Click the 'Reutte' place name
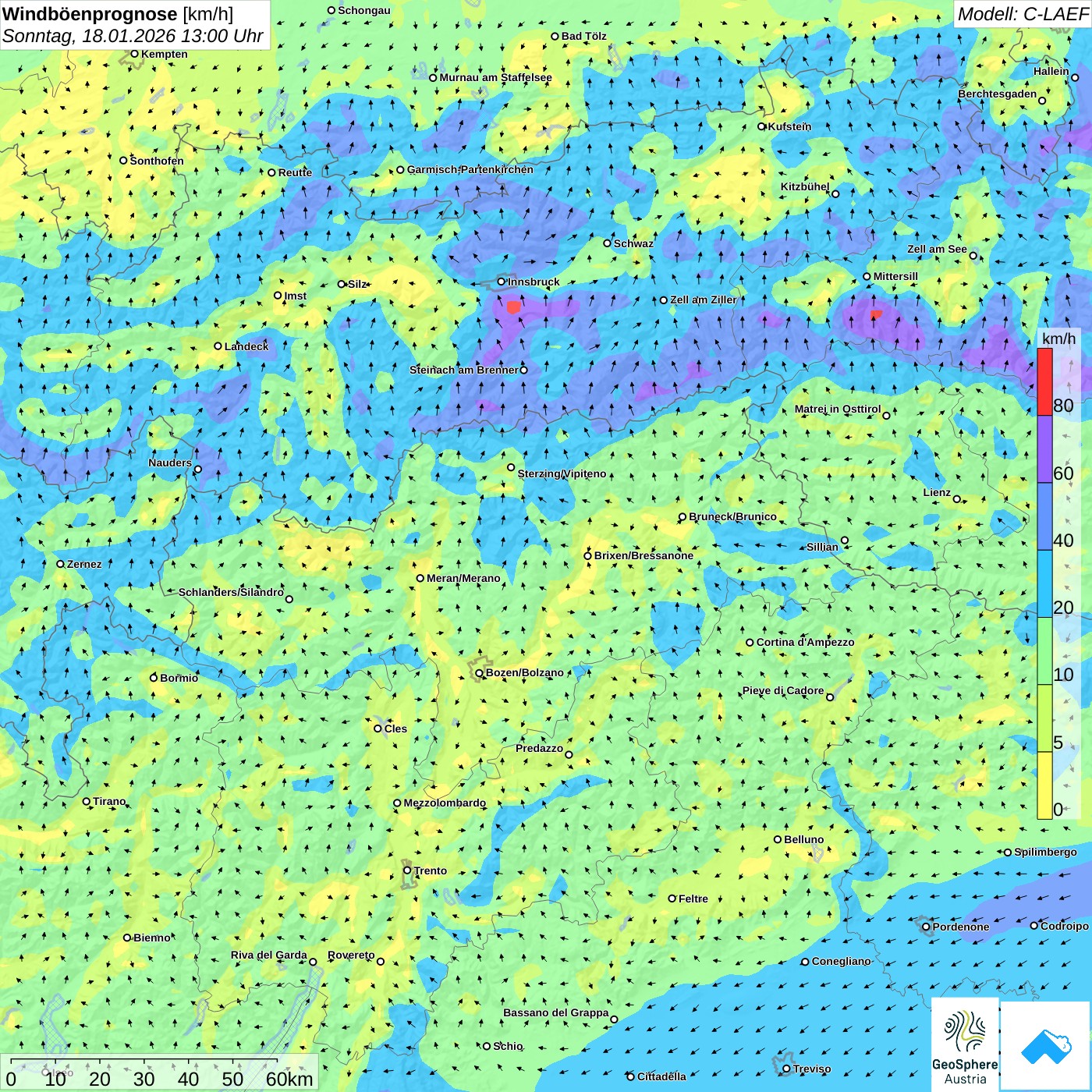 [295, 172]
